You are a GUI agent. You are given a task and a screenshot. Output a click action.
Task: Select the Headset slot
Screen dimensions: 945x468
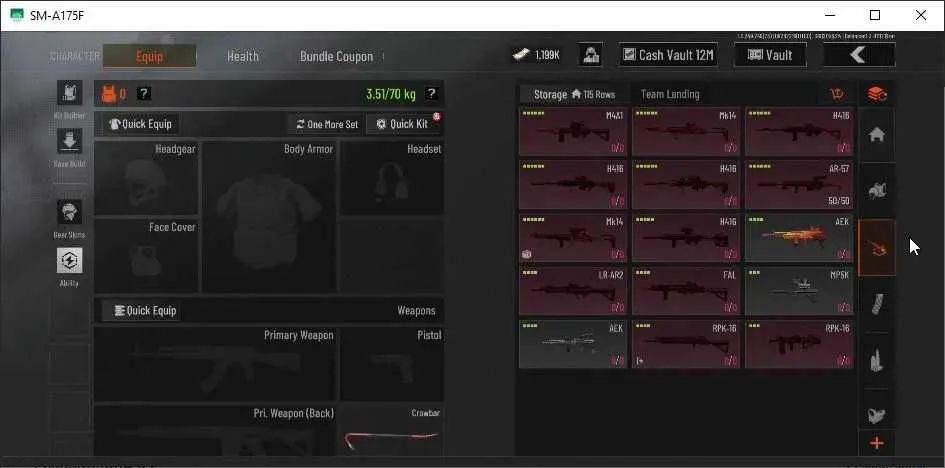click(392, 178)
